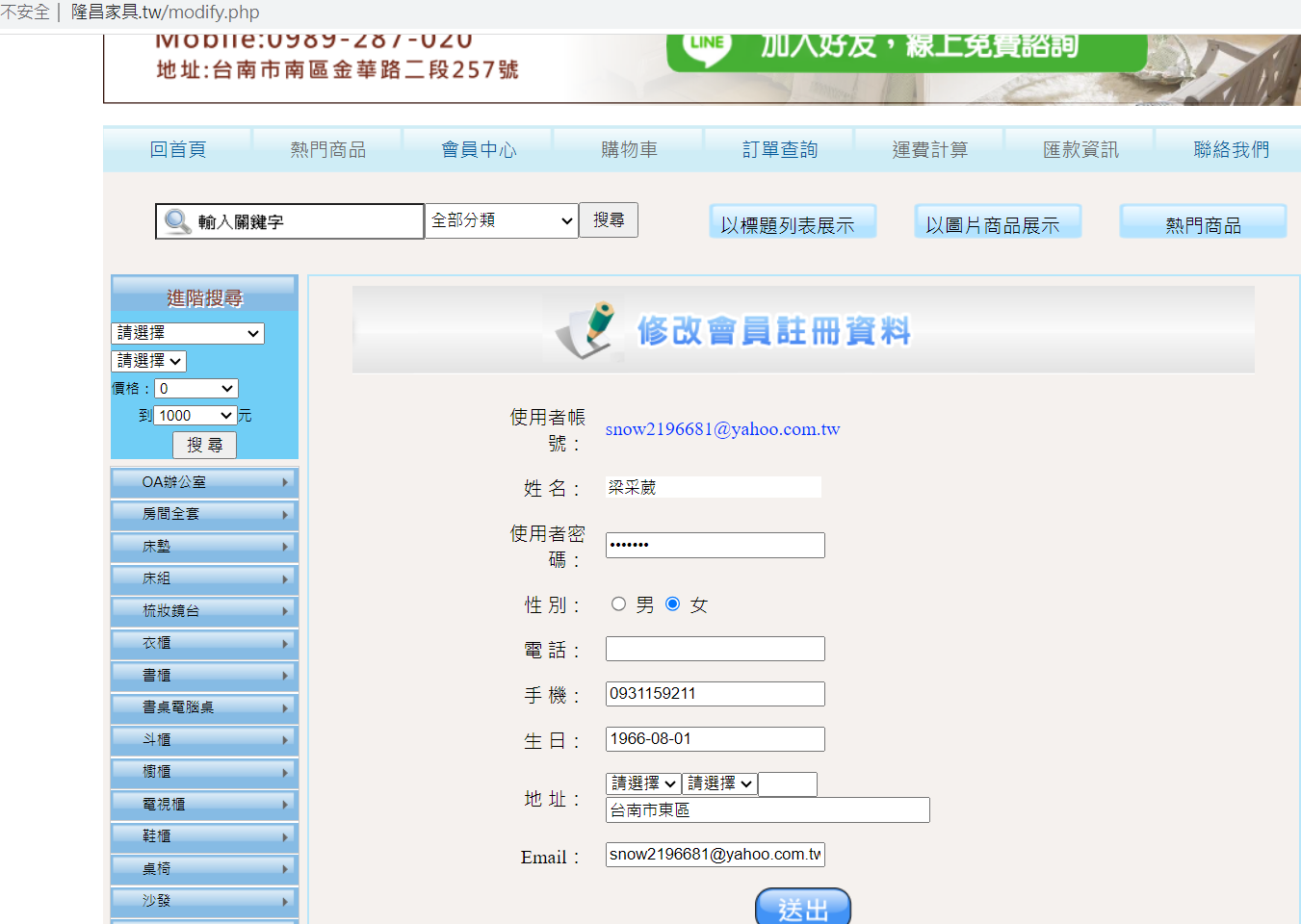The width and height of the screenshot is (1301, 924).
Task: Click the 搜尋 button beside the category dropdown
Action: click(609, 219)
